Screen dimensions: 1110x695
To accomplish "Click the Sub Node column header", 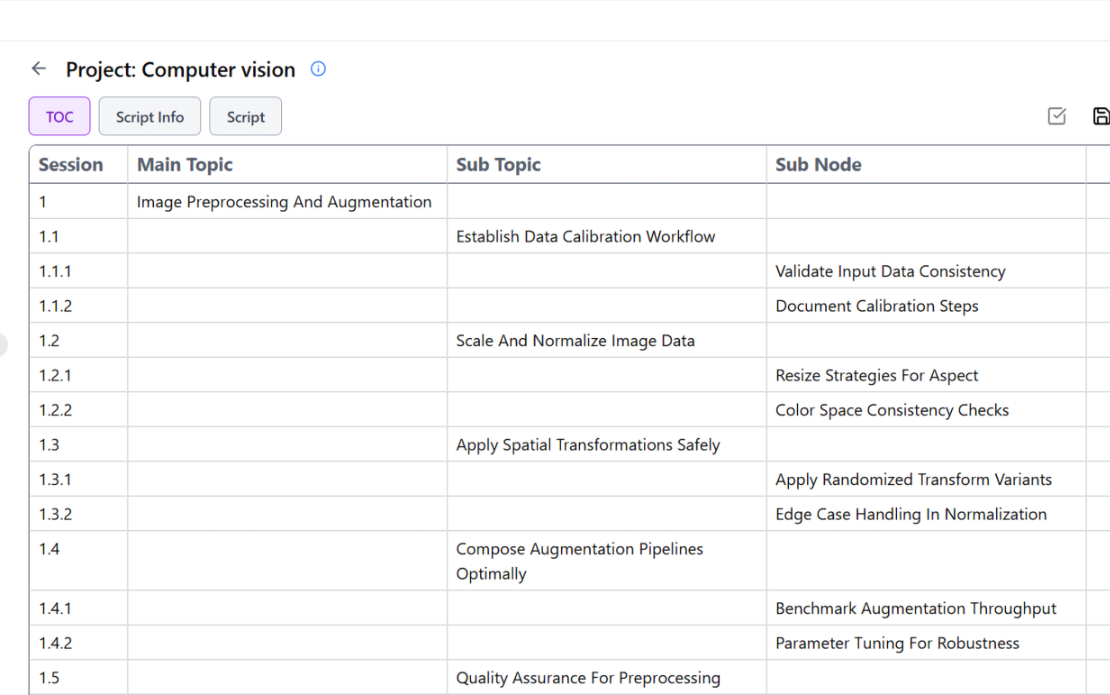I will 926,164.
